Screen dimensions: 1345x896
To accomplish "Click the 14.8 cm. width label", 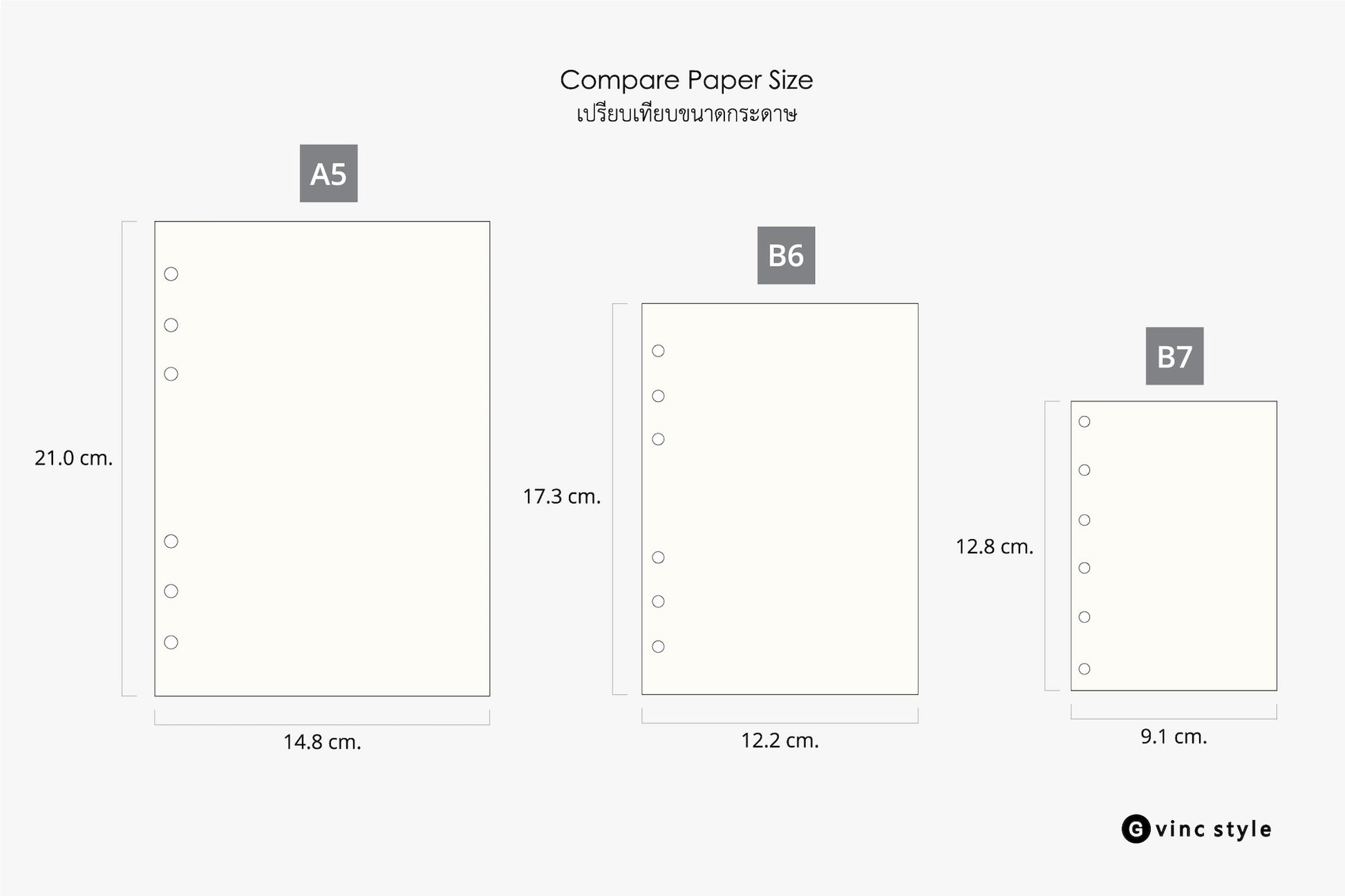I will pyautogui.click(x=322, y=742).
